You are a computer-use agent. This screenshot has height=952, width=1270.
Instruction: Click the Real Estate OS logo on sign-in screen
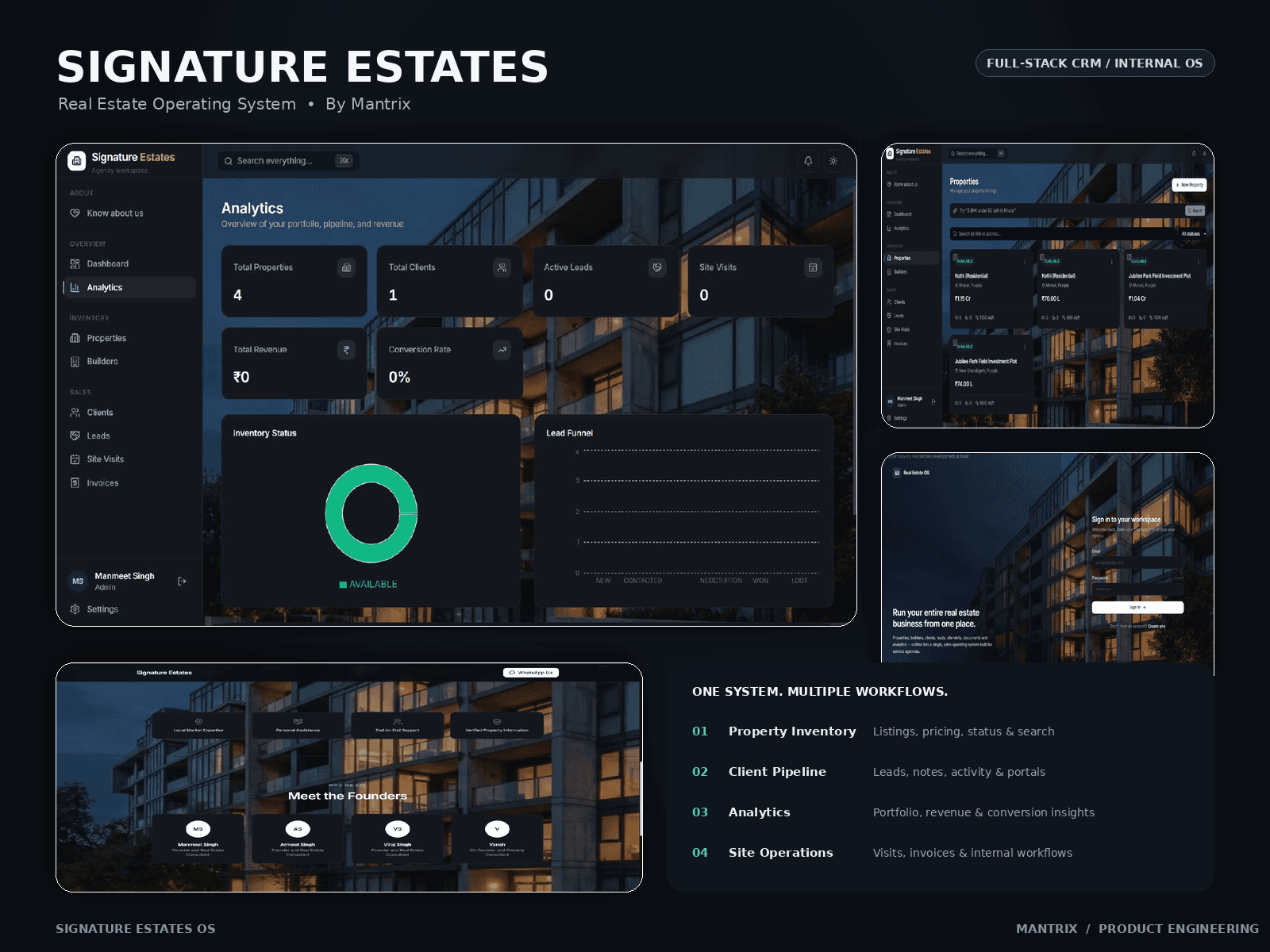(898, 473)
